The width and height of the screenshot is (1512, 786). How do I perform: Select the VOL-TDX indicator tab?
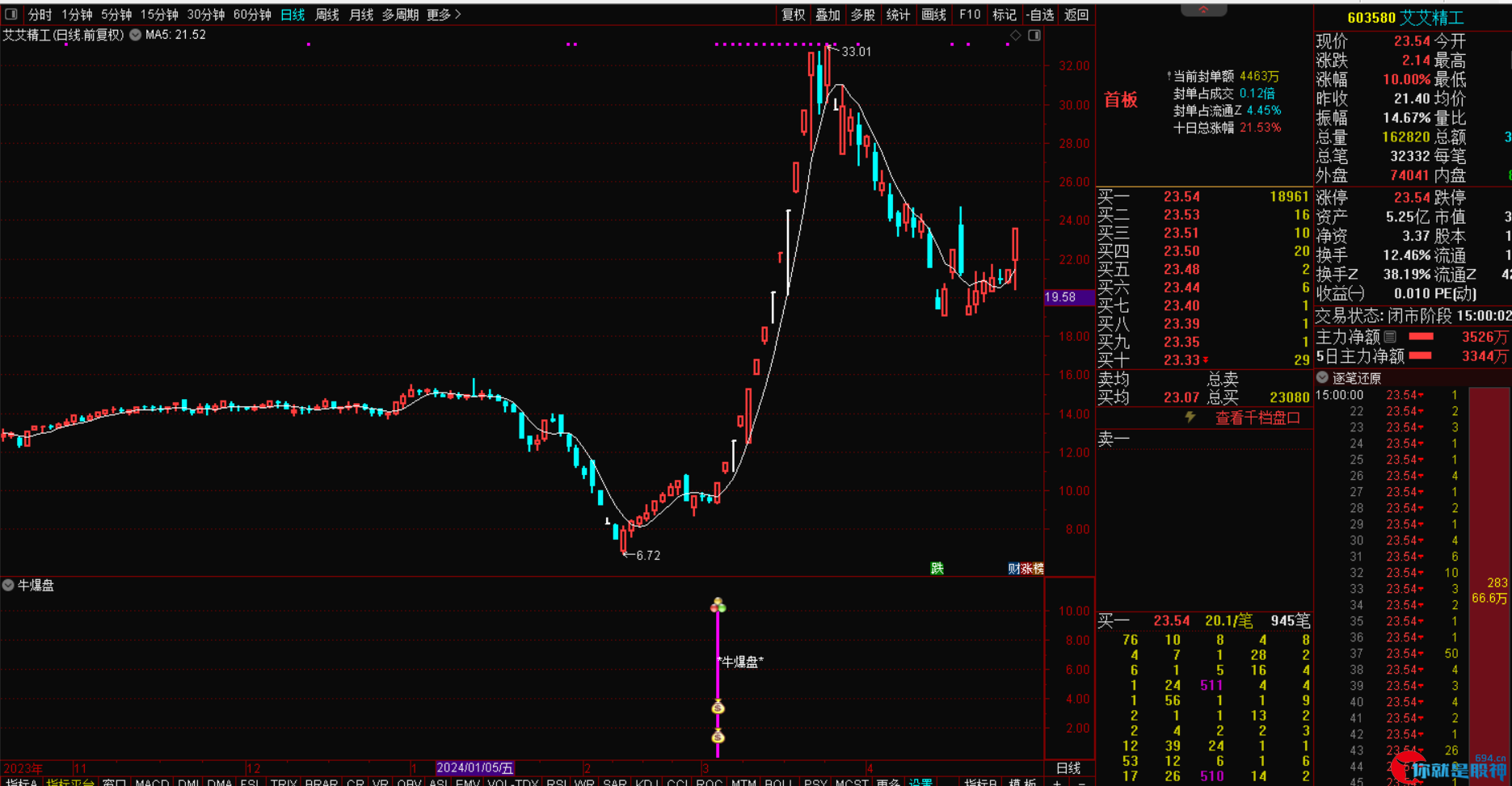pyautogui.click(x=513, y=782)
